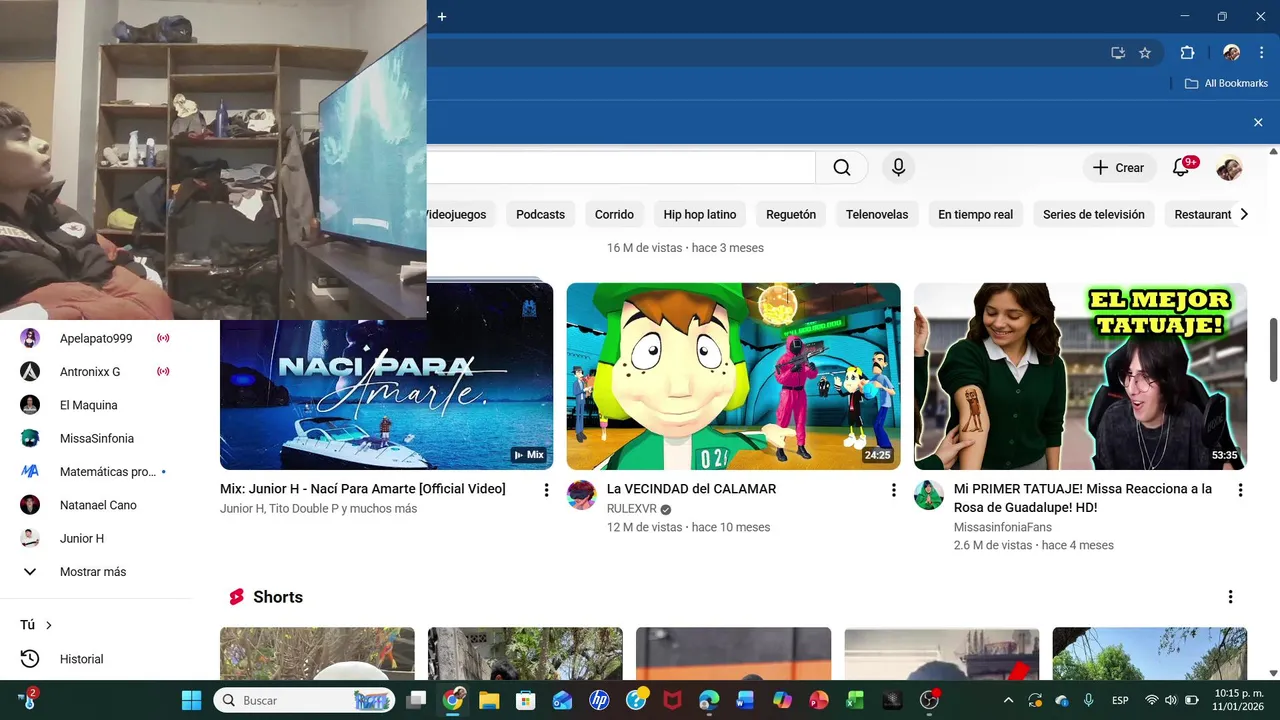
Task: Open Chrome profile avatar
Action: pyautogui.click(x=1231, y=53)
